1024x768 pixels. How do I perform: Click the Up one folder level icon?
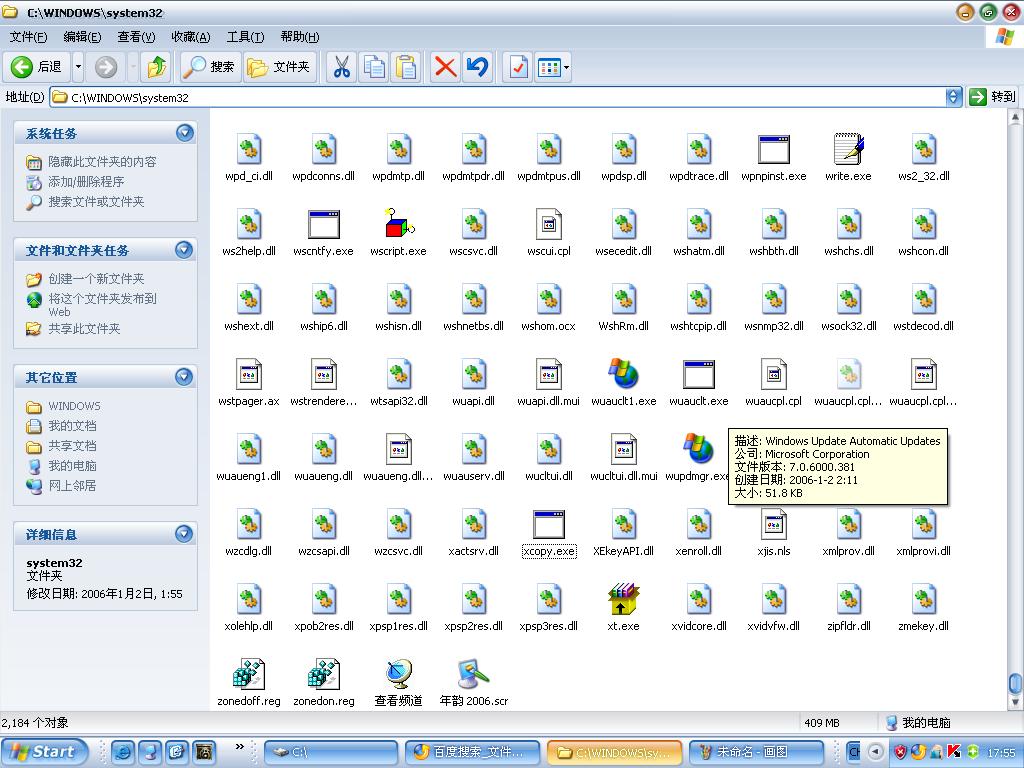pyautogui.click(x=157, y=67)
